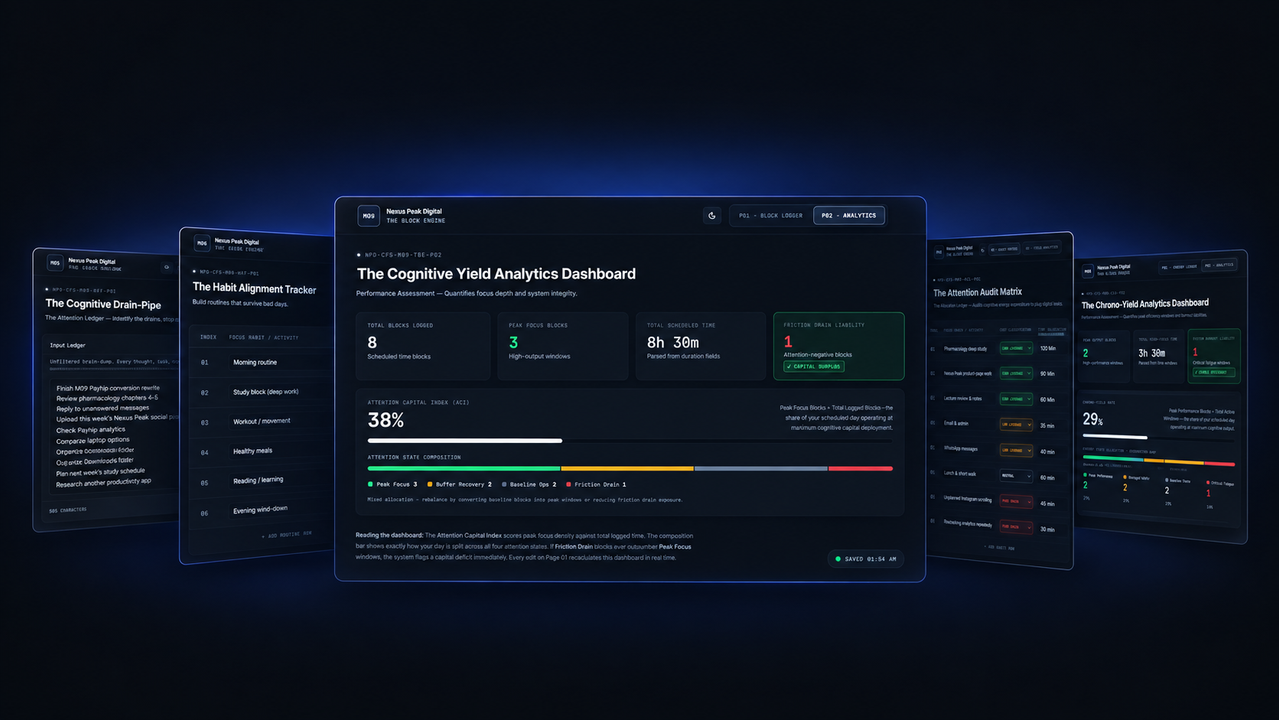Viewport: 1279px width, 720px height.
Task: Click the Friction Drain Liability card
Action: (x=838, y=346)
